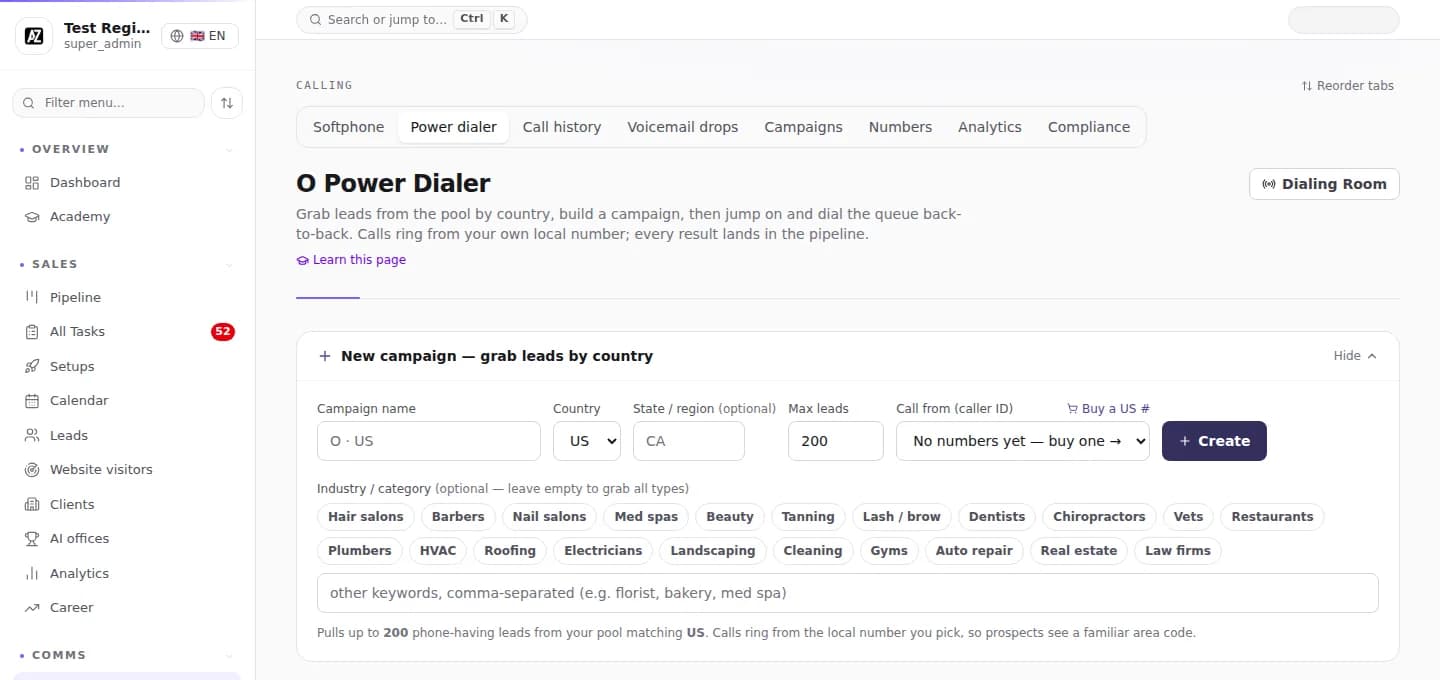The image size is (1440, 680).
Task: Click the State / region field
Action: (x=689, y=441)
